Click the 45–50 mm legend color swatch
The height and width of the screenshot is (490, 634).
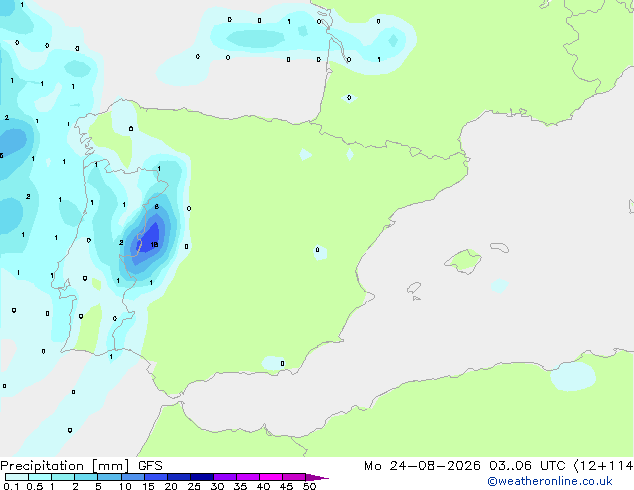click(x=294, y=477)
